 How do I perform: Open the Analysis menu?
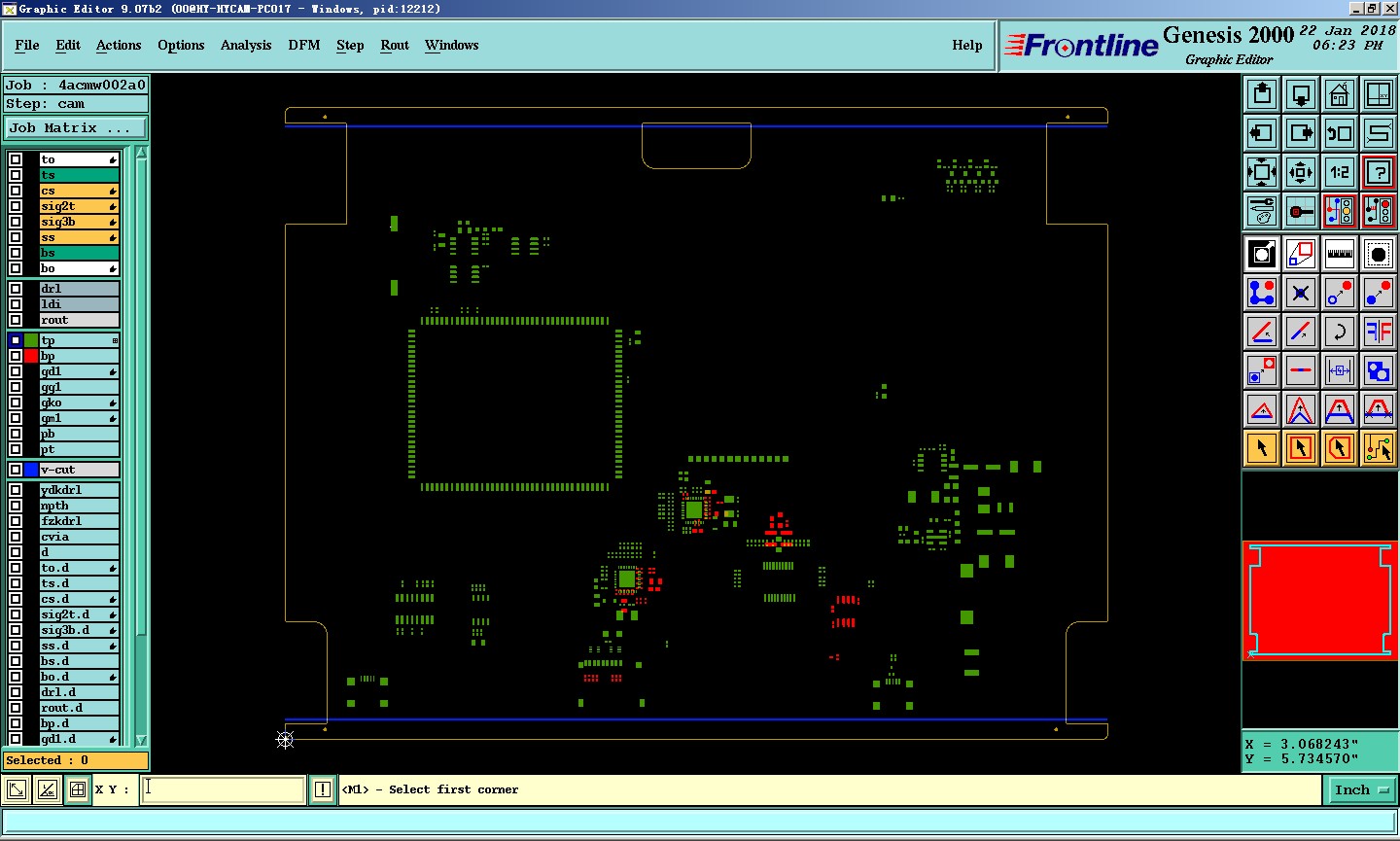click(x=246, y=45)
